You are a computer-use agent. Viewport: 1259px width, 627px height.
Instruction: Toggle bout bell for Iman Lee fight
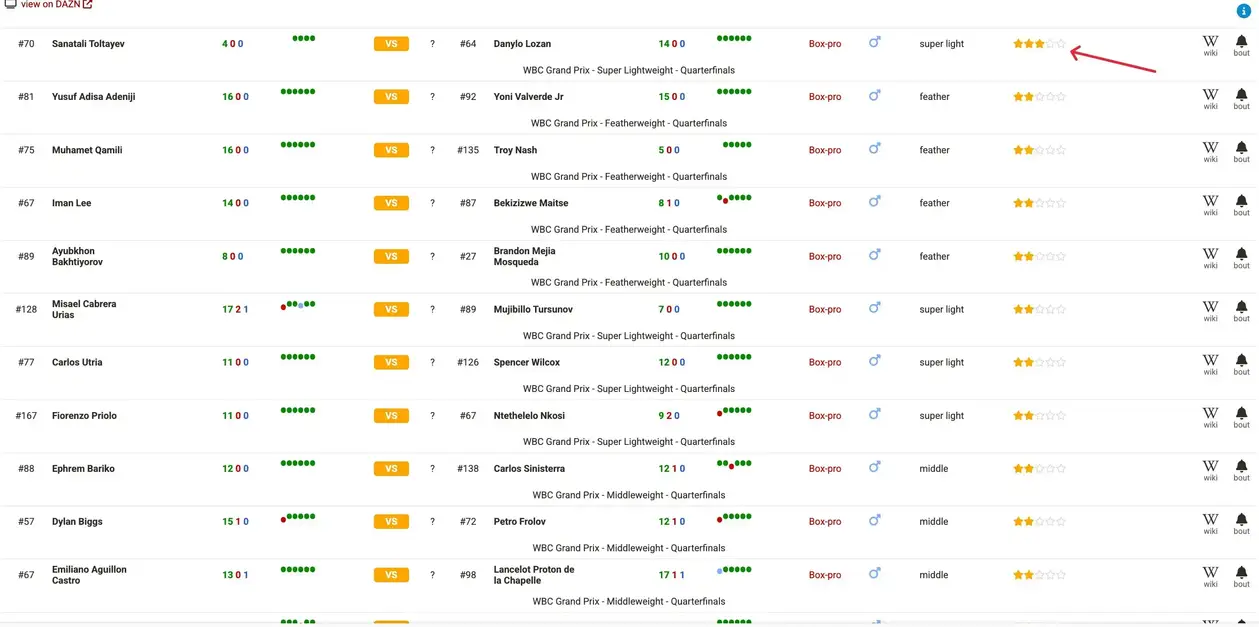[x=1241, y=203]
